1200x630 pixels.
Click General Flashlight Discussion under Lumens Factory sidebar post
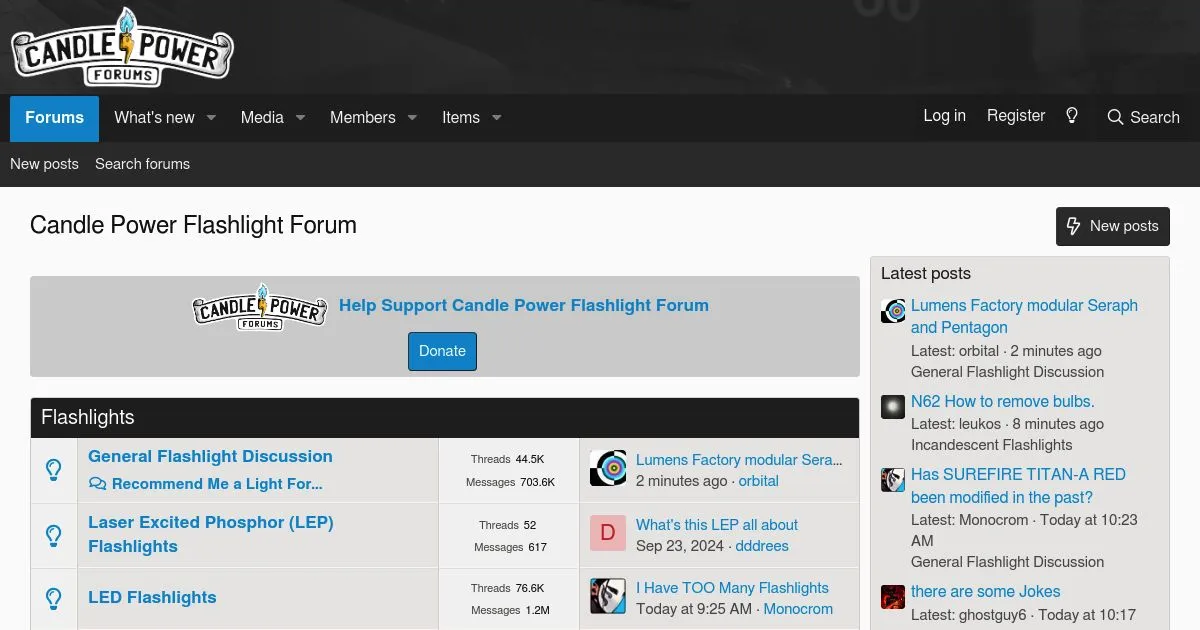click(1007, 372)
